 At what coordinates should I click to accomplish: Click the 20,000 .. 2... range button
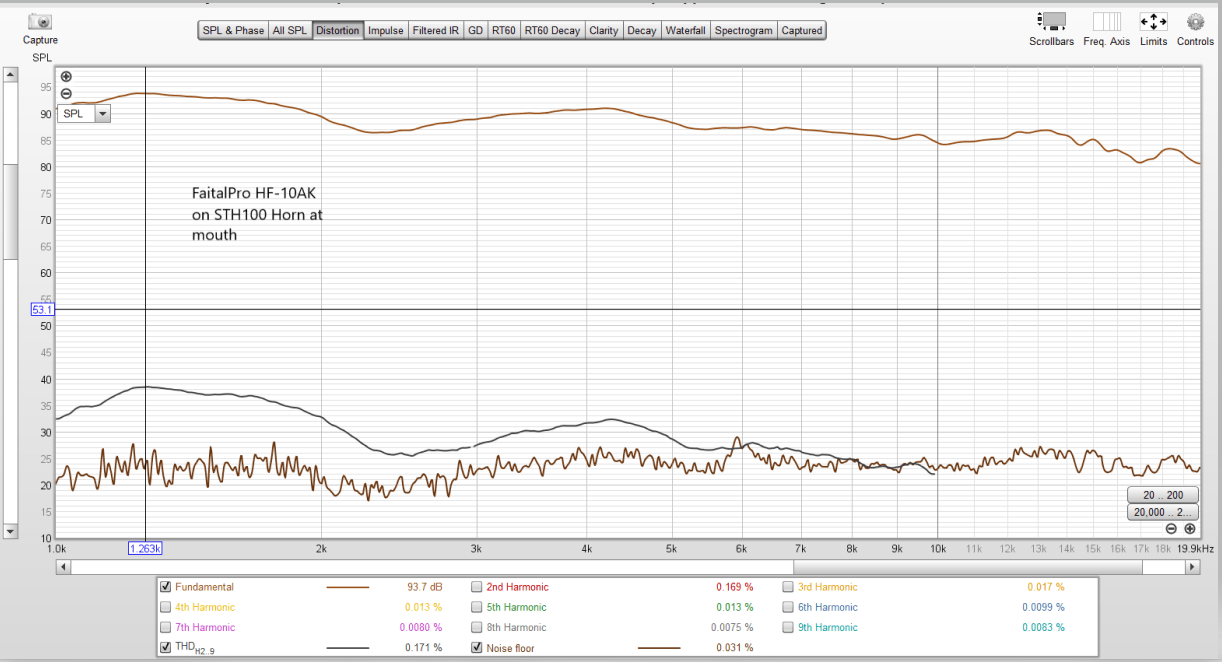tap(1162, 512)
